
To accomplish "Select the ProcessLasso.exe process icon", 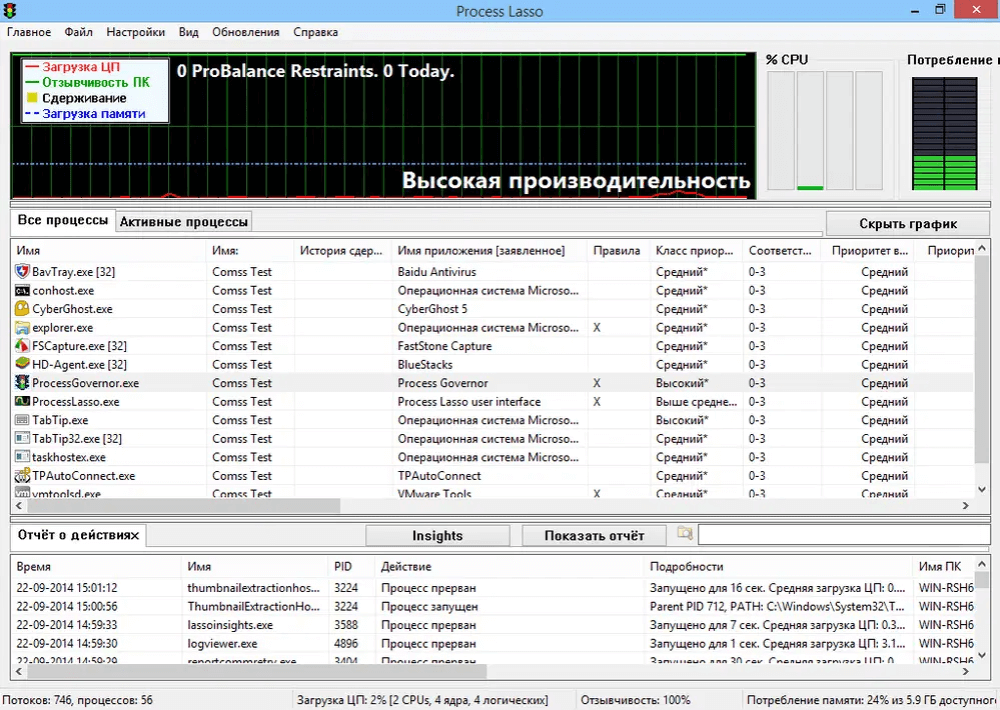I will [23, 402].
